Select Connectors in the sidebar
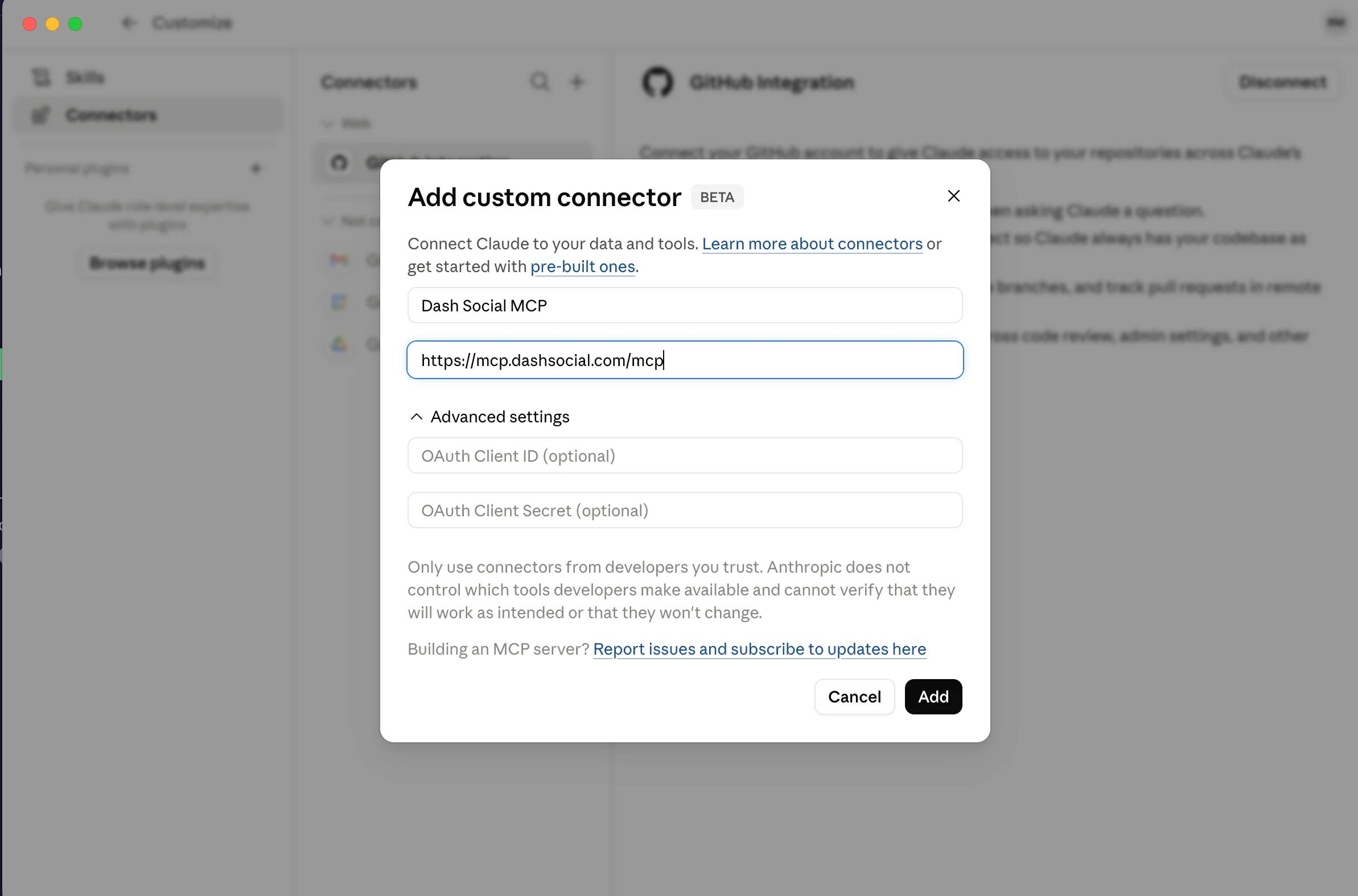The image size is (1358, 896). [x=148, y=115]
